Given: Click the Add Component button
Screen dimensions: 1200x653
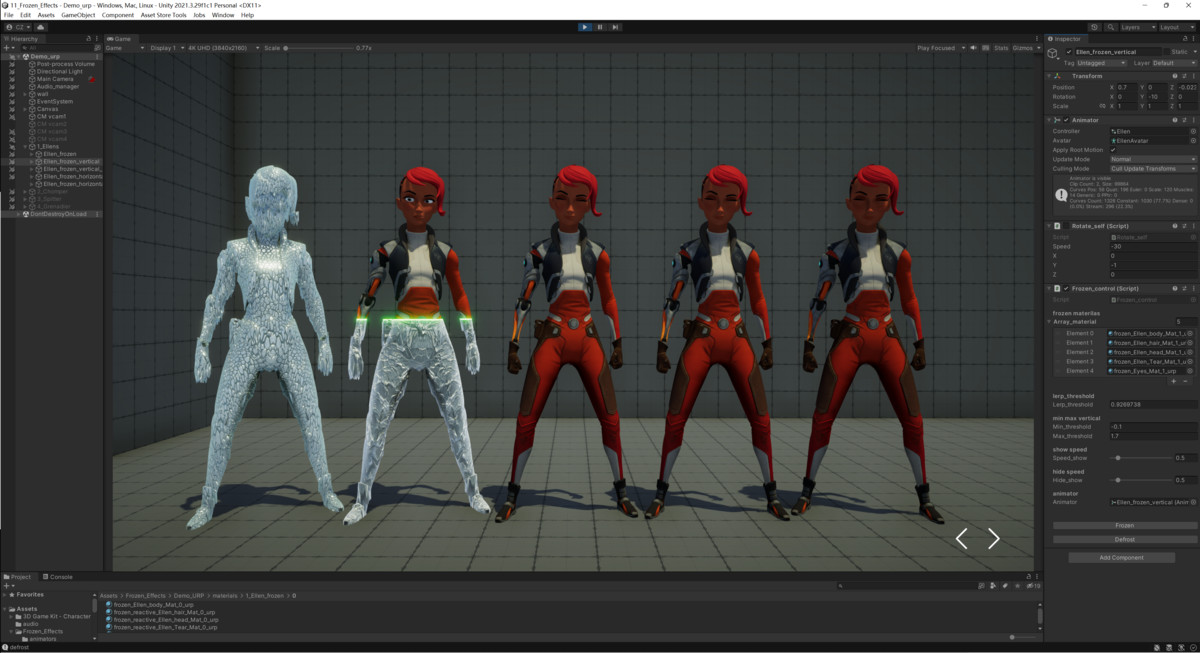Looking at the screenshot, I should tap(1121, 558).
